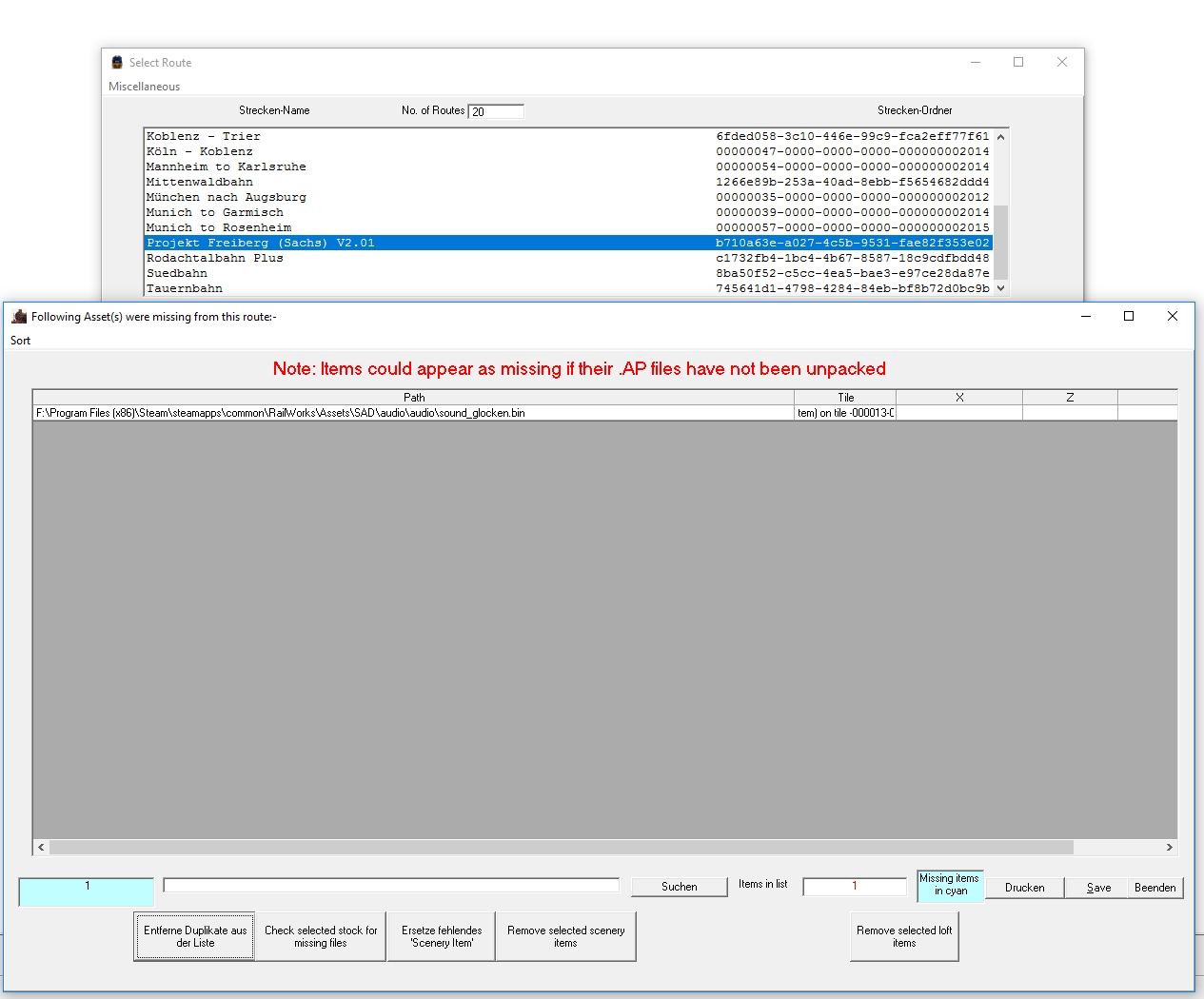Image resolution: width=1204 pixels, height=999 pixels.
Task: Click the Save button
Action: [x=1098, y=888]
